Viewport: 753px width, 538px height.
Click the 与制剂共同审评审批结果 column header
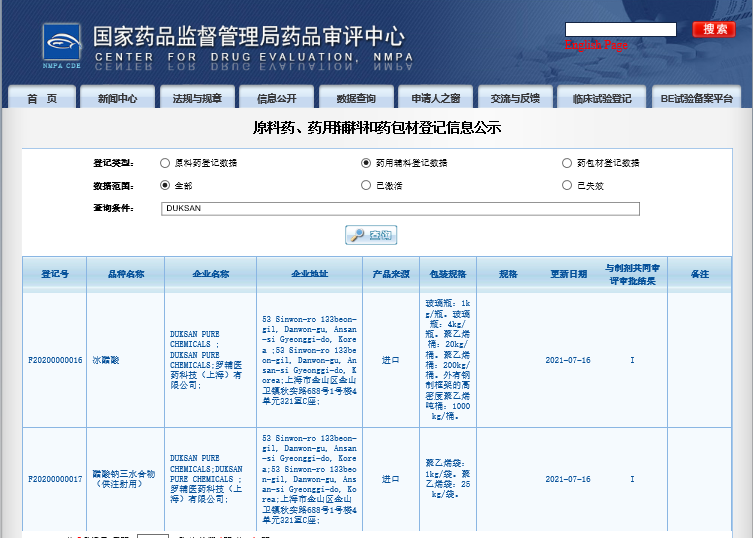(x=632, y=274)
